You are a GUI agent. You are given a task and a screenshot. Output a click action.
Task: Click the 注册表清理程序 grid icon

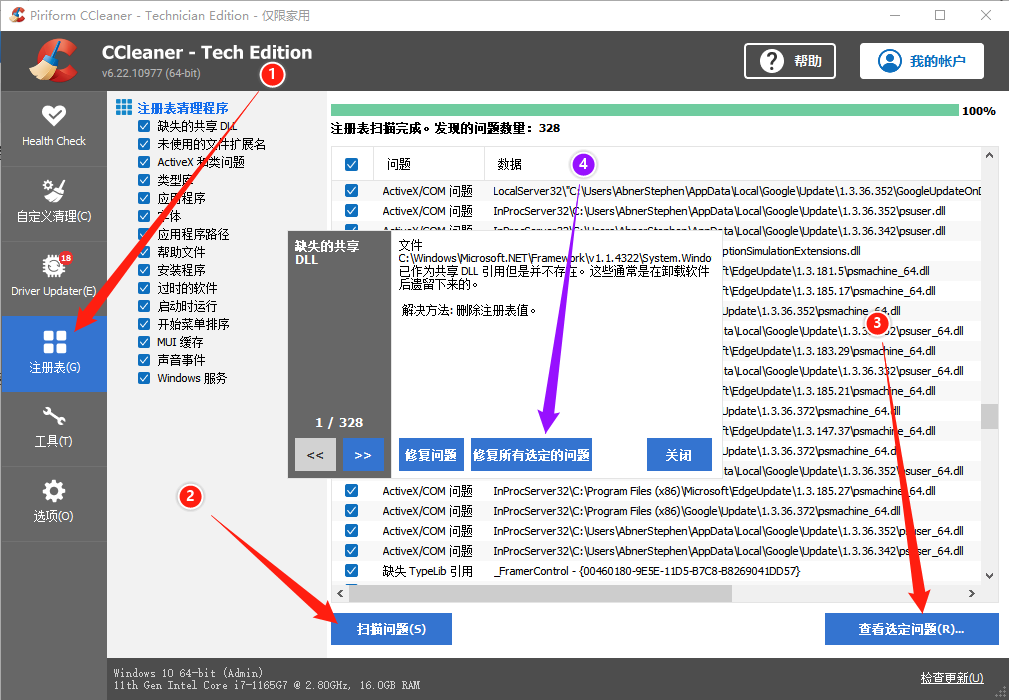(x=124, y=107)
